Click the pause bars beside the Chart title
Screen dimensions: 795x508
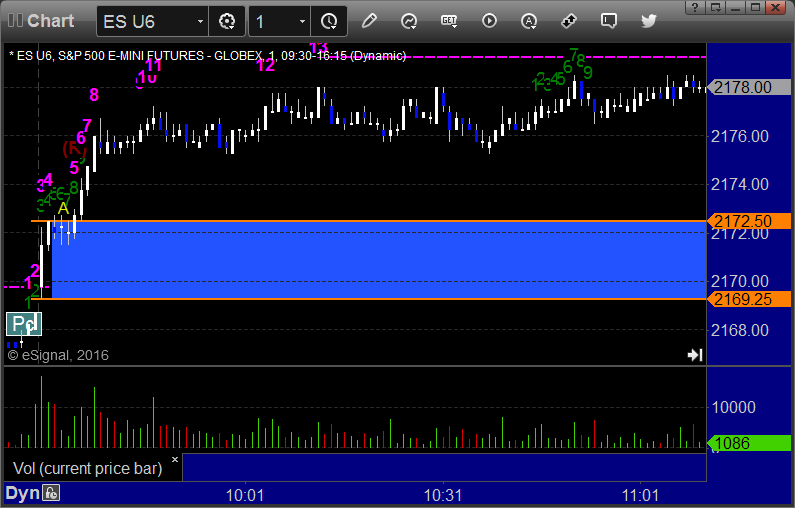(15, 21)
